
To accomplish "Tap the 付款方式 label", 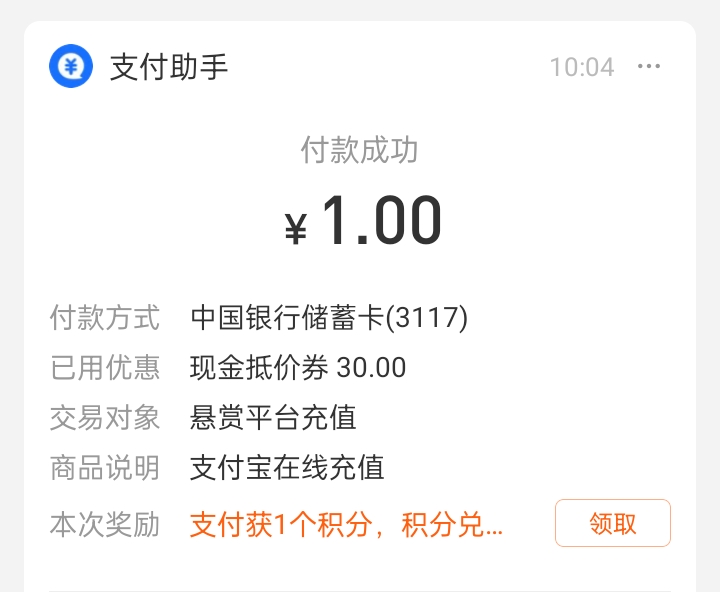I will point(105,317).
